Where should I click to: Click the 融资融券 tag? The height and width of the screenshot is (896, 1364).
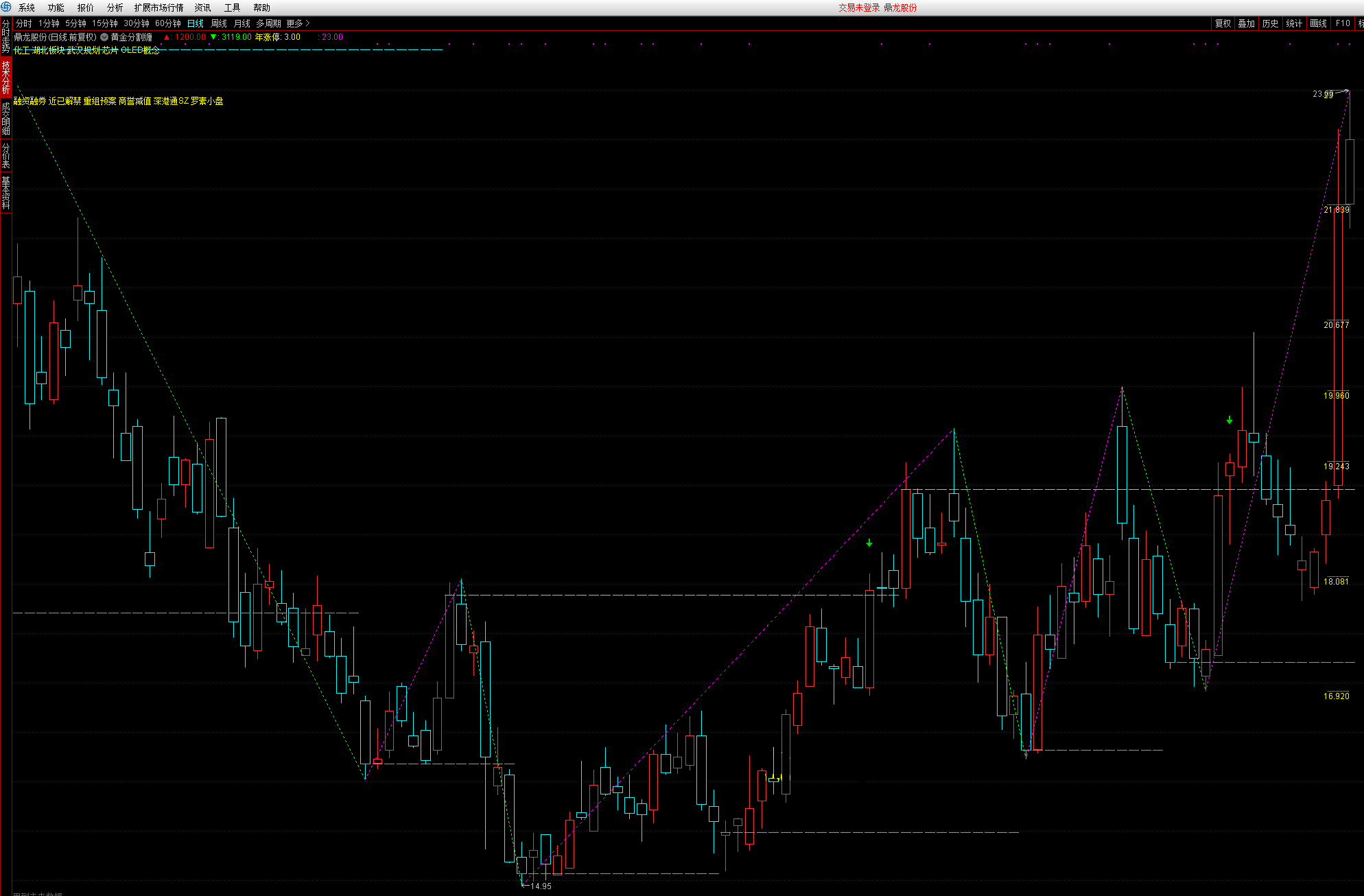tap(30, 101)
